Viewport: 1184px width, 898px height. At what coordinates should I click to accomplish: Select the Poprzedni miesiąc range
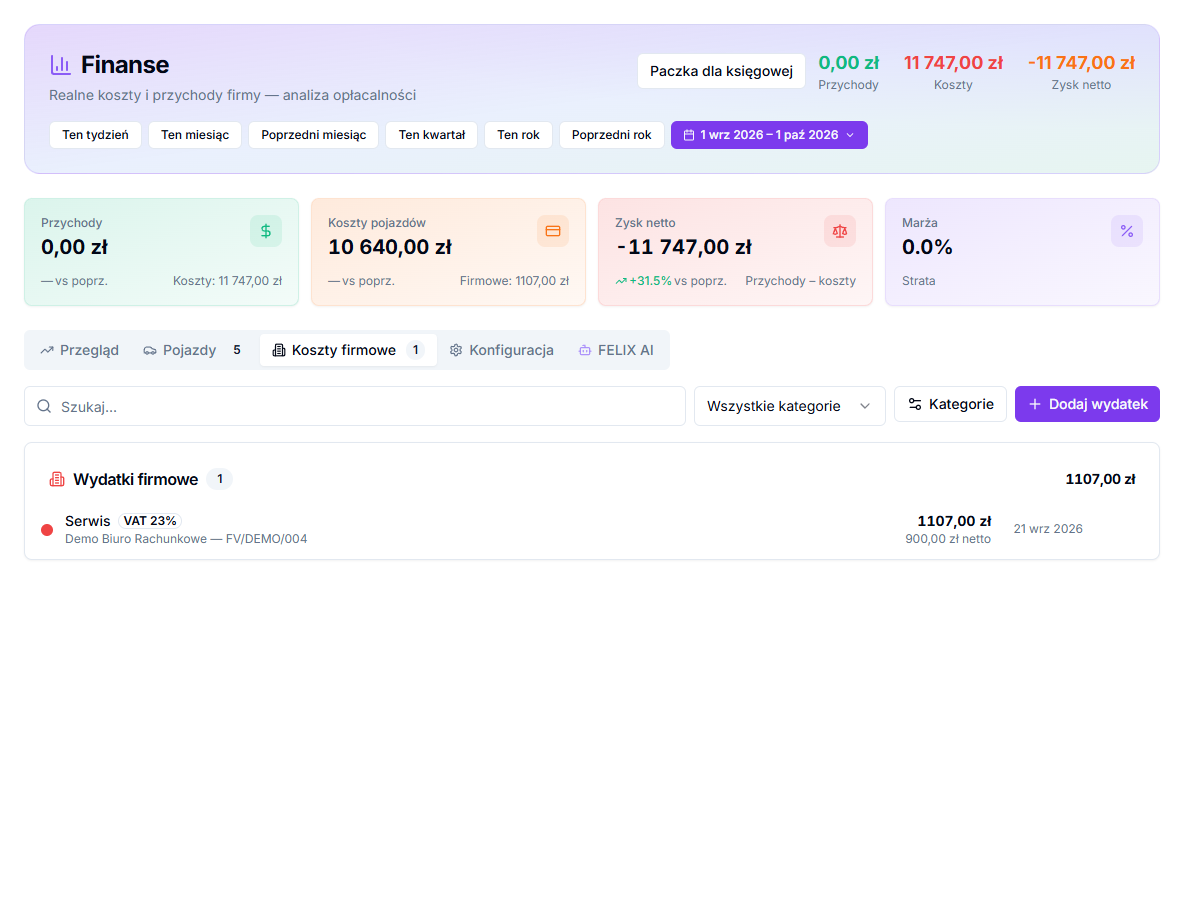coord(313,135)
